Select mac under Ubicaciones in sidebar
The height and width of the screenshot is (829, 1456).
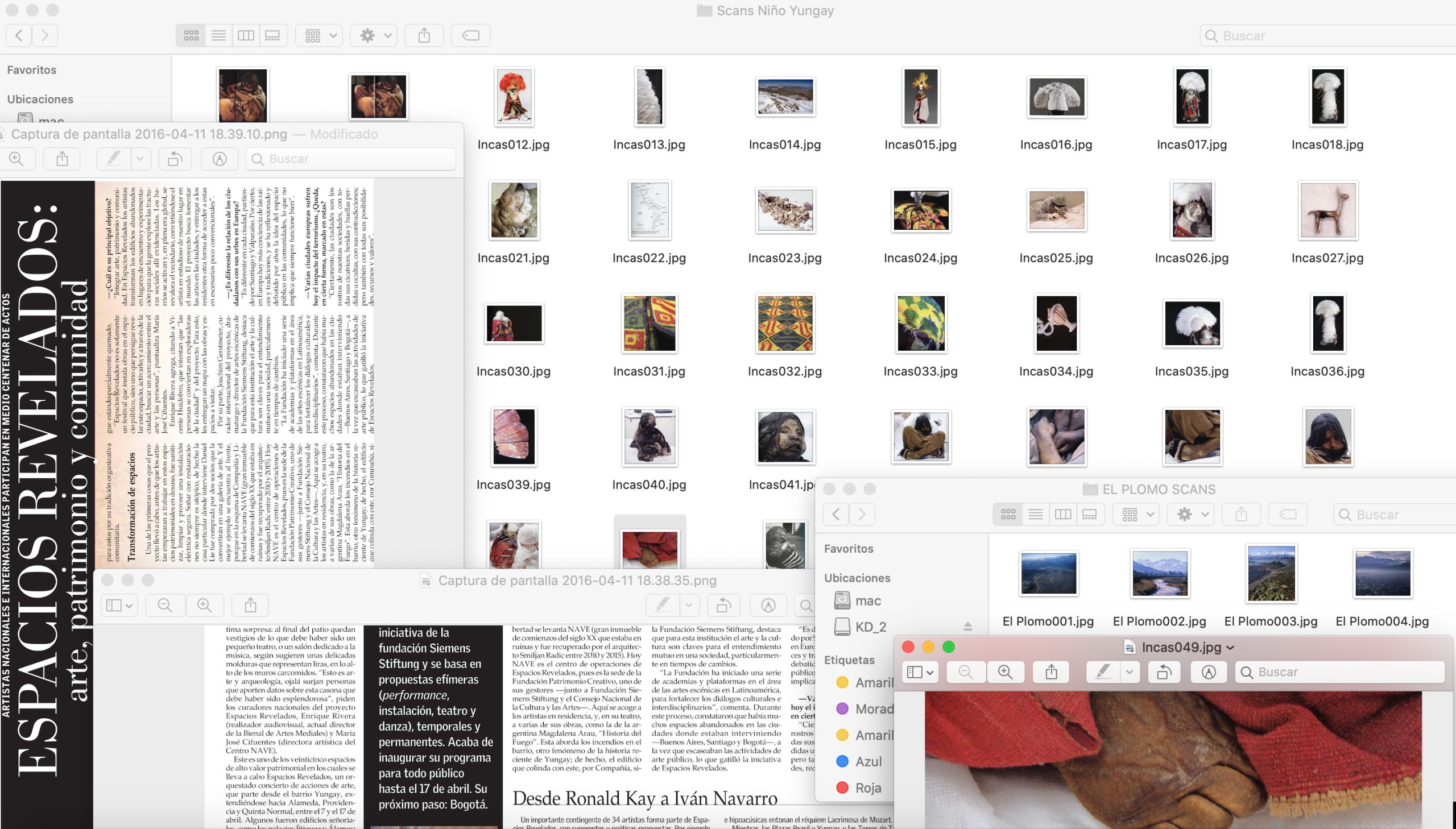(x=867, y=600)
